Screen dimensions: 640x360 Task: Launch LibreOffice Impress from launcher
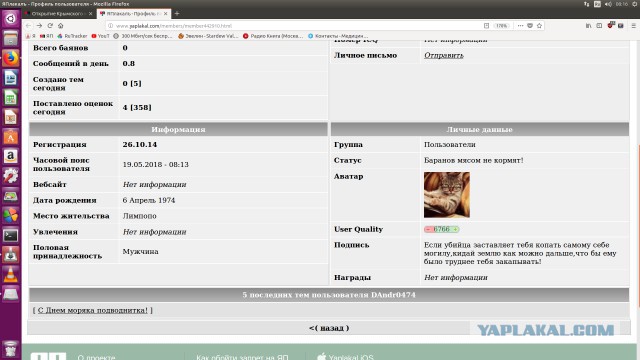[x=11, y=118]
